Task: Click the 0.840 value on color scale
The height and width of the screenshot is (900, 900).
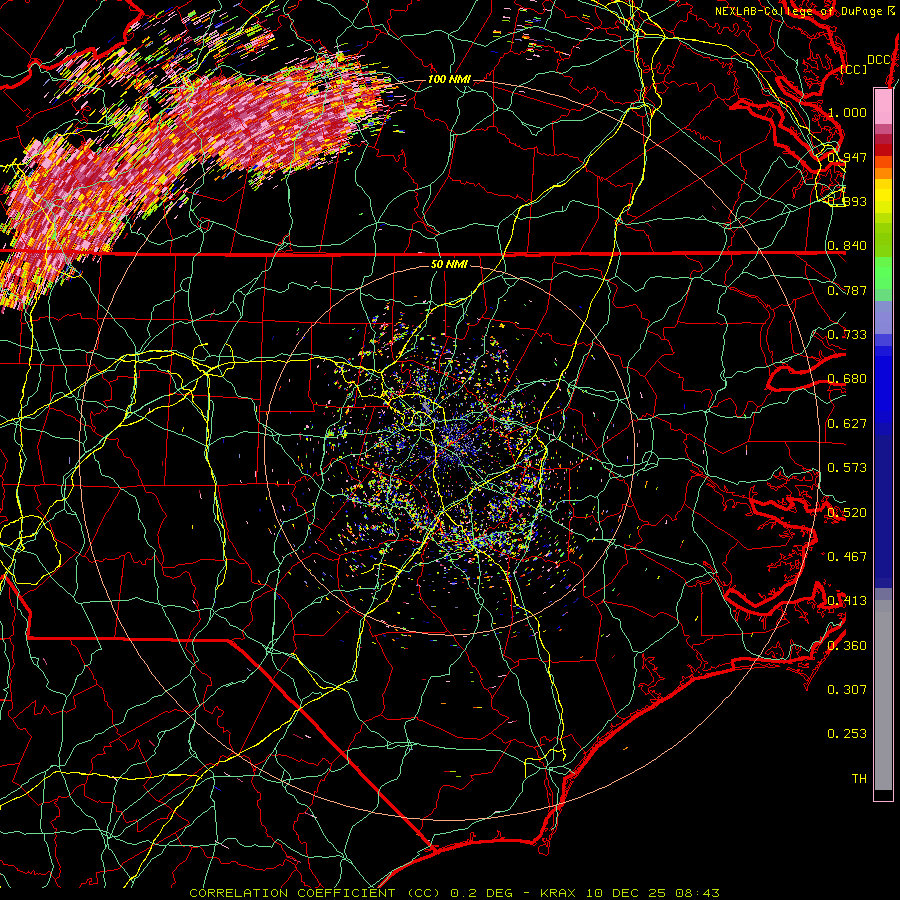Action: click(847, 246)
